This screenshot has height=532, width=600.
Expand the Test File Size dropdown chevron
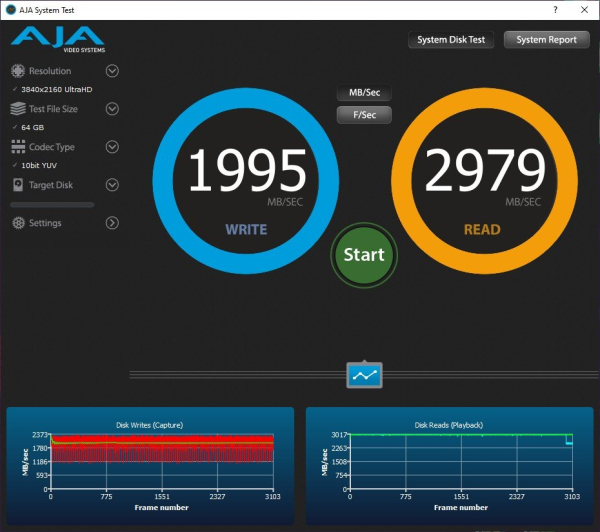pyautogui.click(x=112, y=109)
